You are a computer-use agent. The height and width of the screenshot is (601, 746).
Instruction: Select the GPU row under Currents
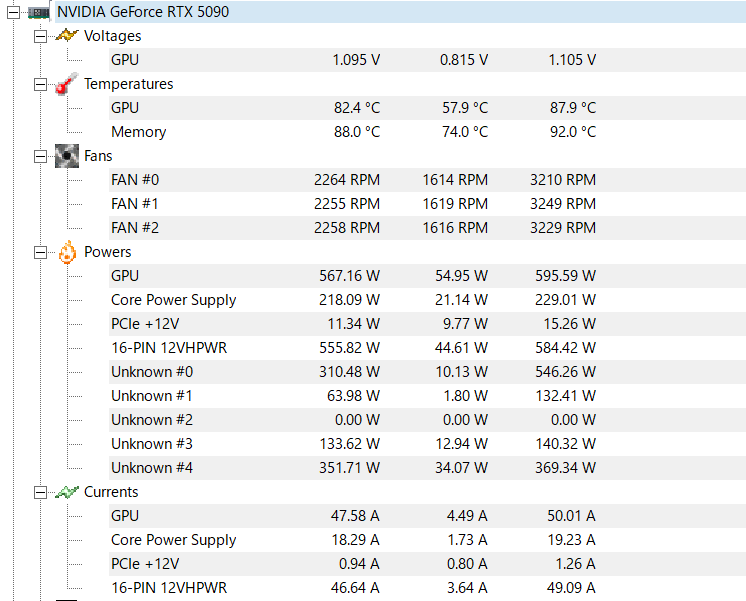click(427, 516)
